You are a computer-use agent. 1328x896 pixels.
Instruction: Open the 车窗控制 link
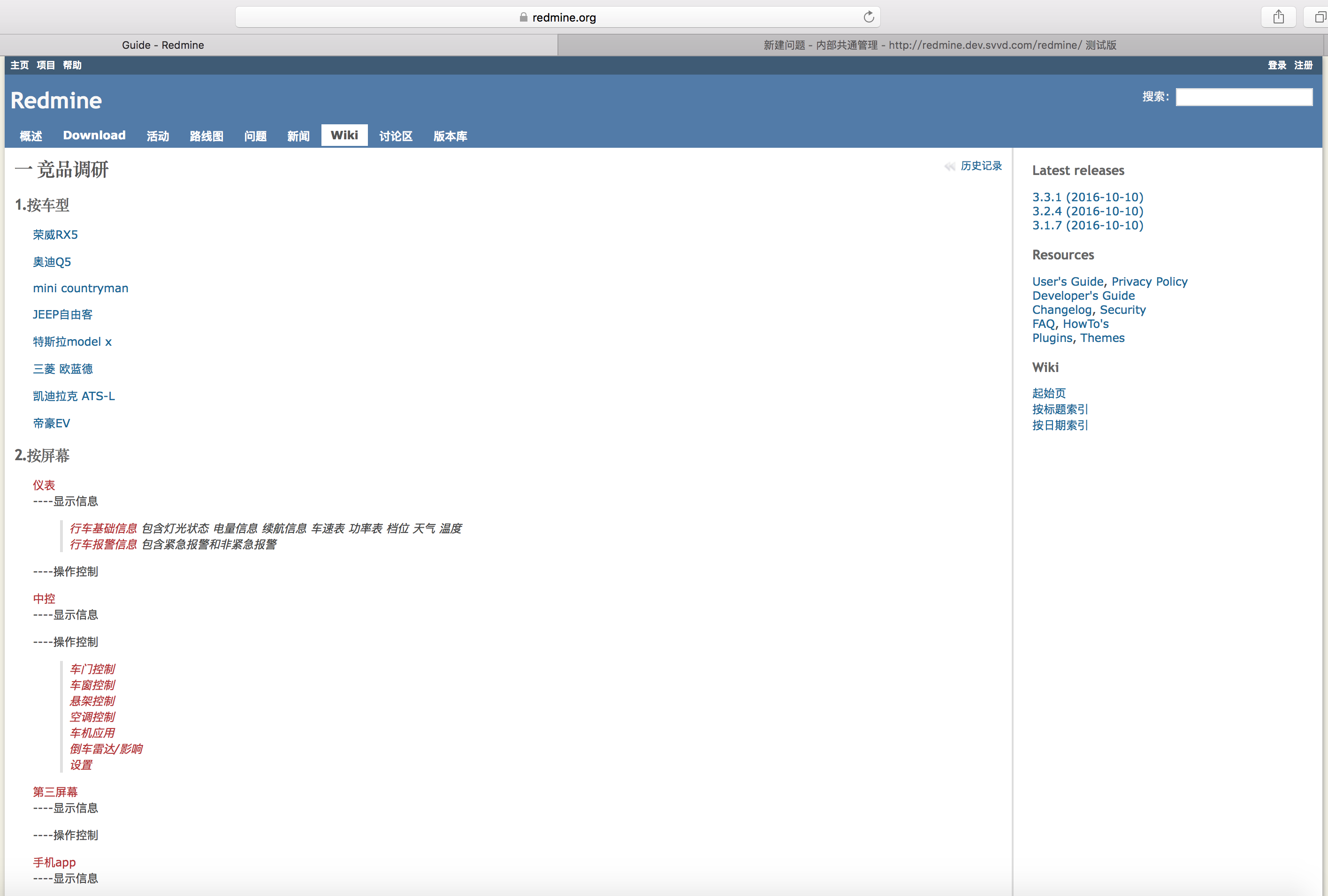[x=92, y=685]
